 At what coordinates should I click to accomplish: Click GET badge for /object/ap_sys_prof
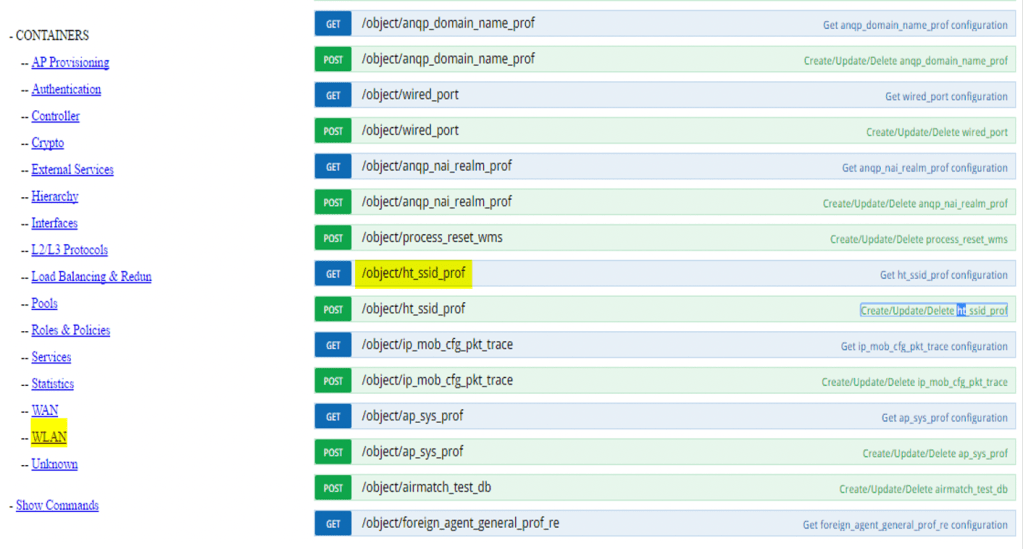point(333,417)
